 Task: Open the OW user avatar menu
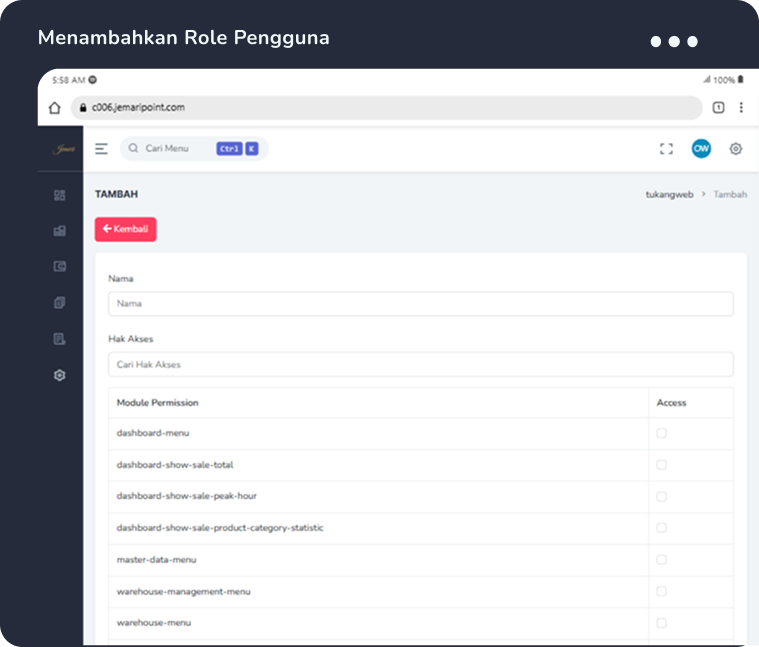tap(701, 148)
